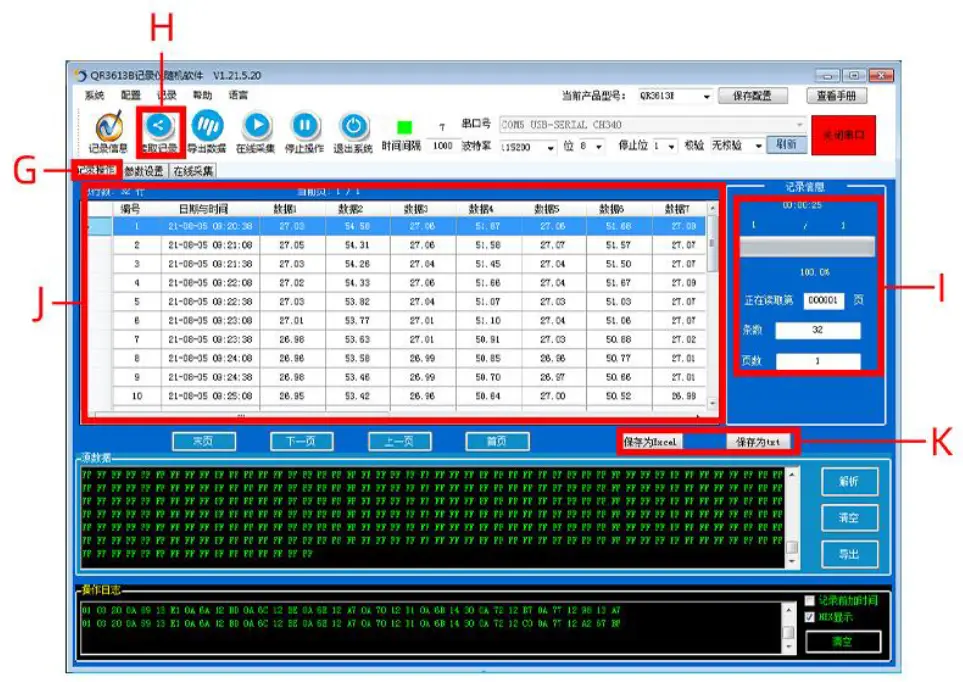Open the 记录 menu
The width and height of the screenshot is (963, 682).
coord(166,95)
